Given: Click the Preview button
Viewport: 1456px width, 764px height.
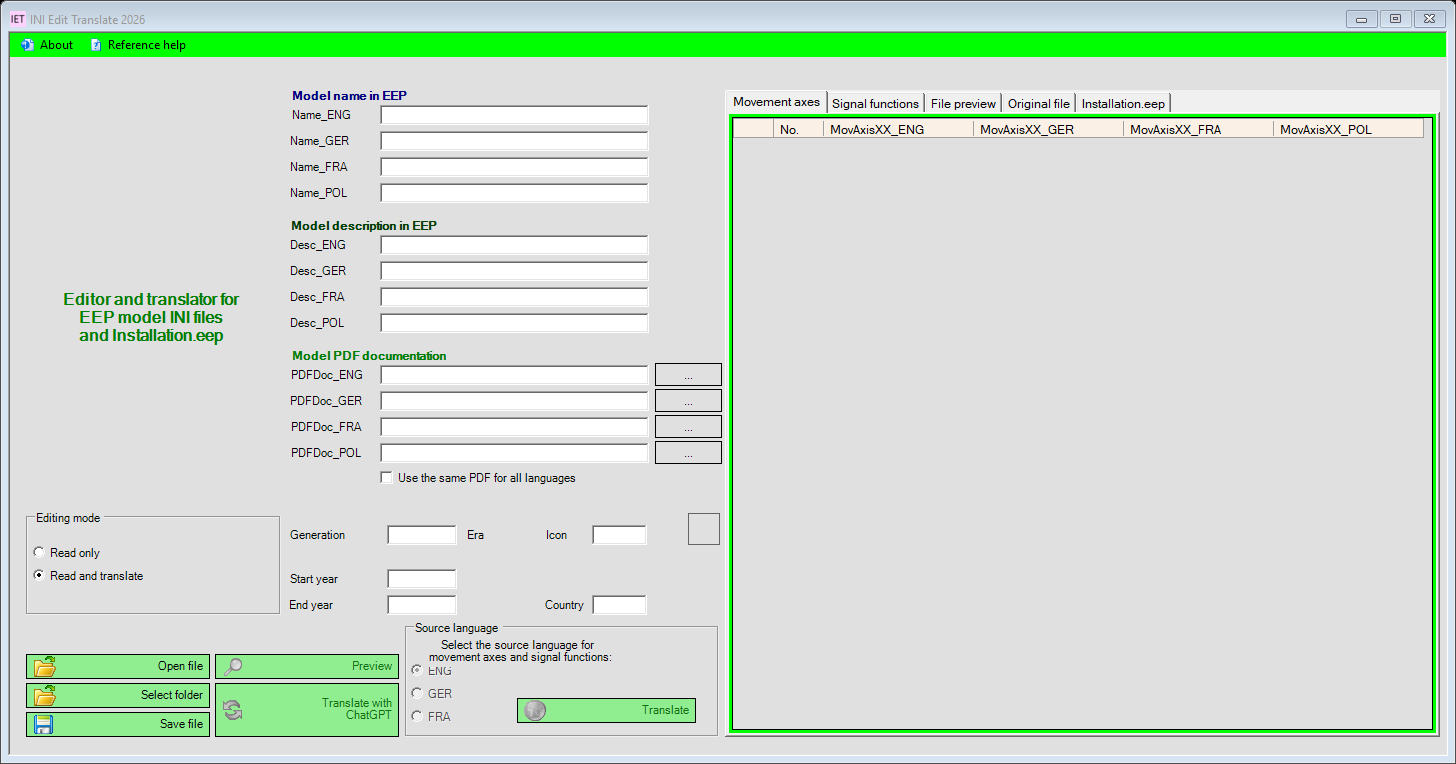Looking at the screenshot, I should (307, 666).
